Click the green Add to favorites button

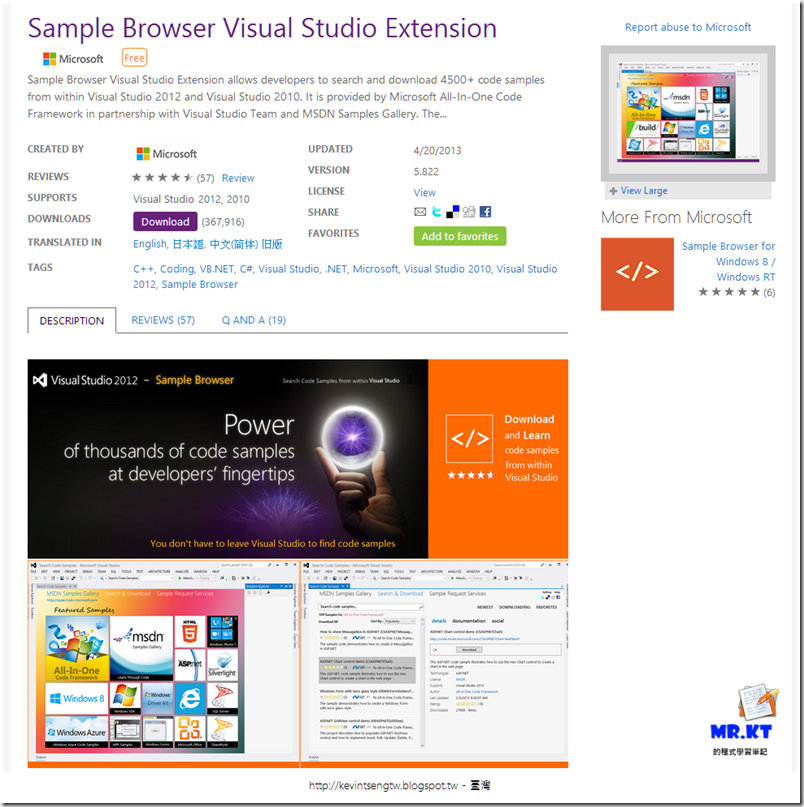tap(460, 236)
